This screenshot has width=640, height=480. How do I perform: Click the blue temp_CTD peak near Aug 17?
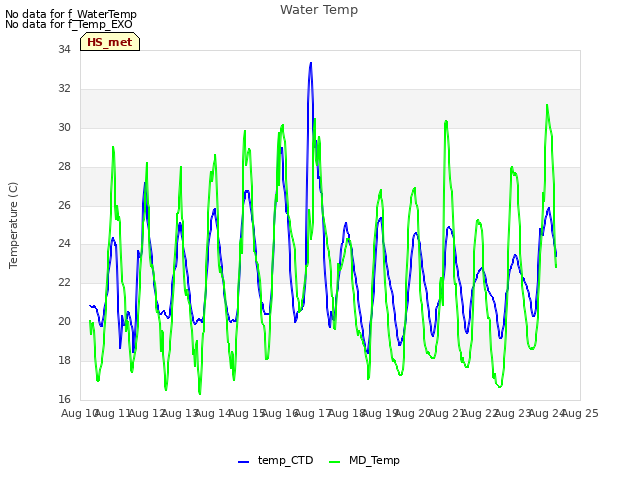tap(311, 64)
